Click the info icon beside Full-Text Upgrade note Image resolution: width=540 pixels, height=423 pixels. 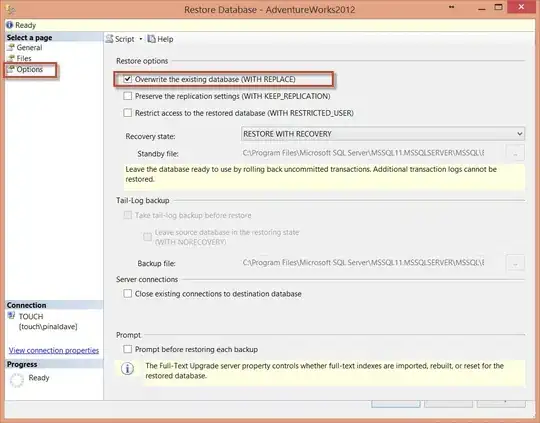pos(127,369)
